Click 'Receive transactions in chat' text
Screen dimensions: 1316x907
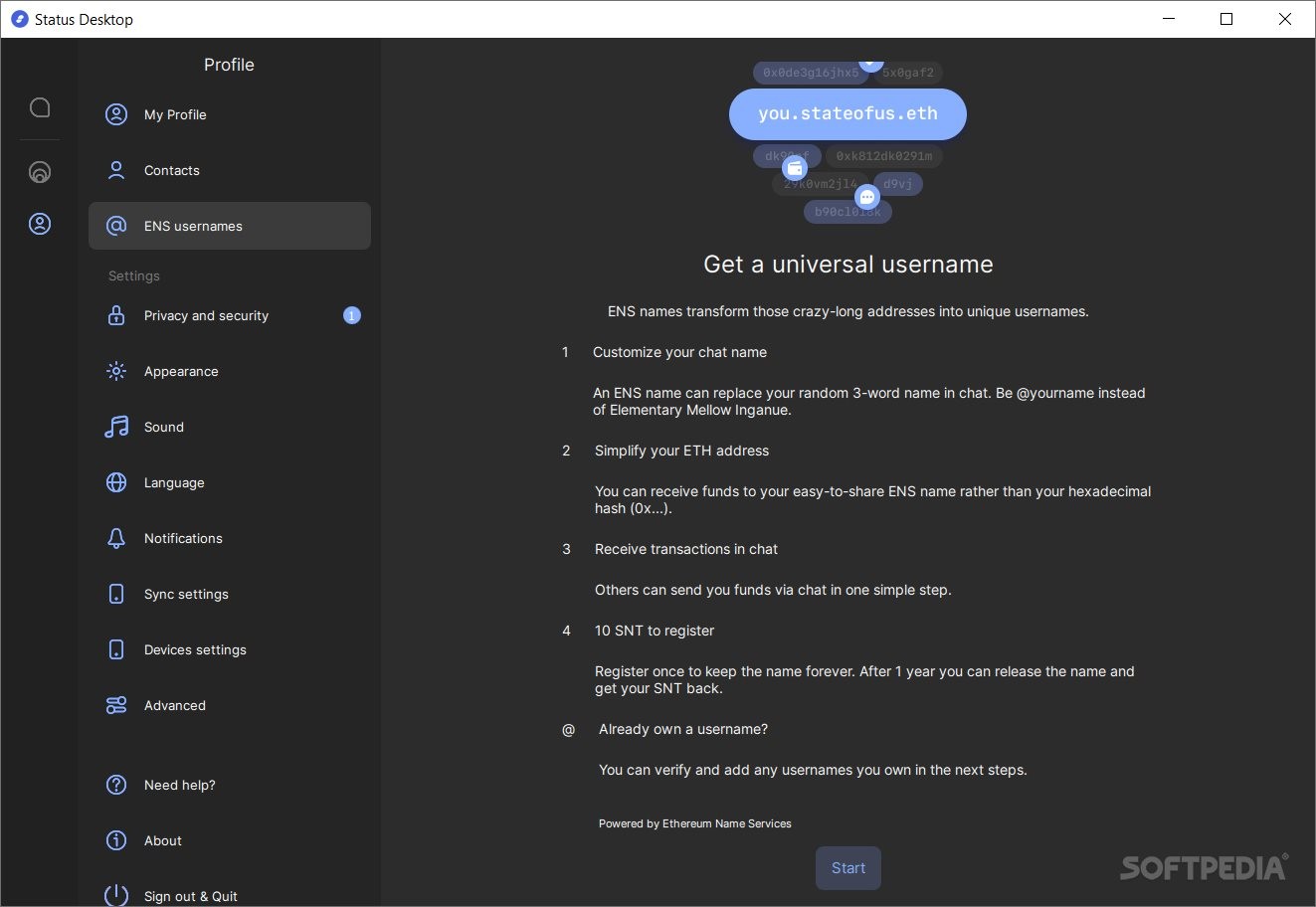coord(686,549)
